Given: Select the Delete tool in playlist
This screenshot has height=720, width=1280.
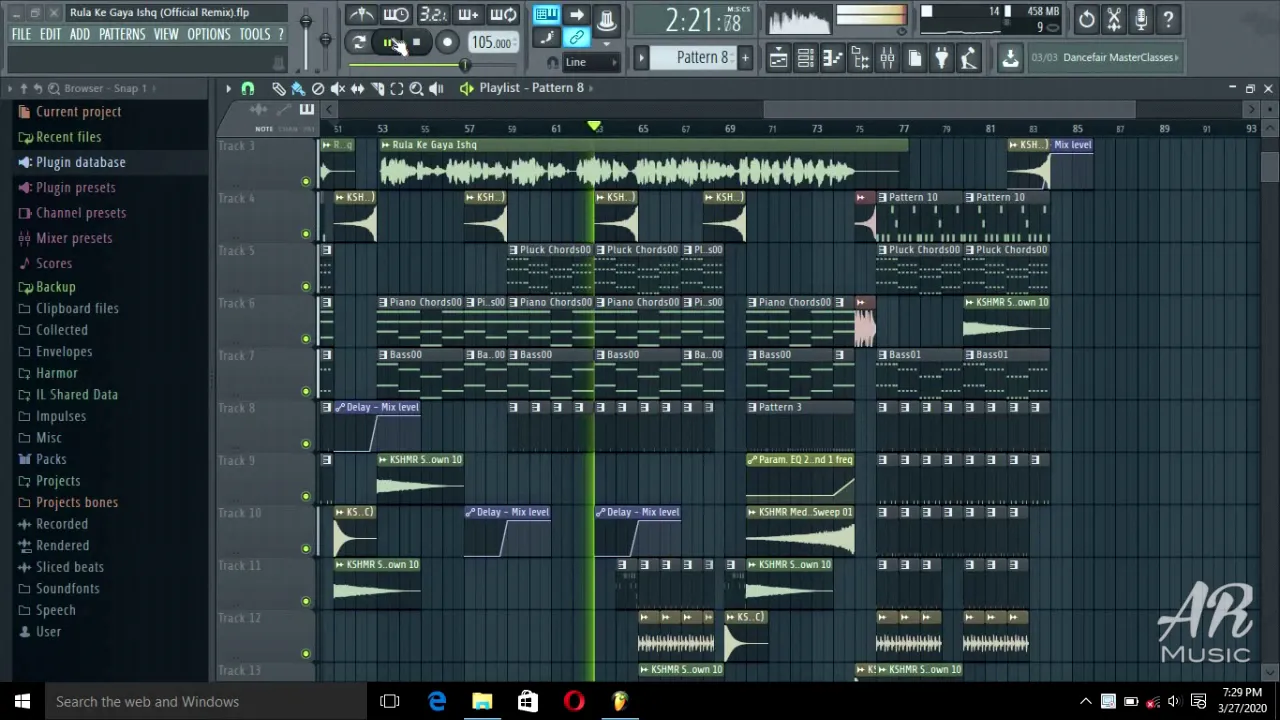Looking at the screenshot, I should pos(318,88).
